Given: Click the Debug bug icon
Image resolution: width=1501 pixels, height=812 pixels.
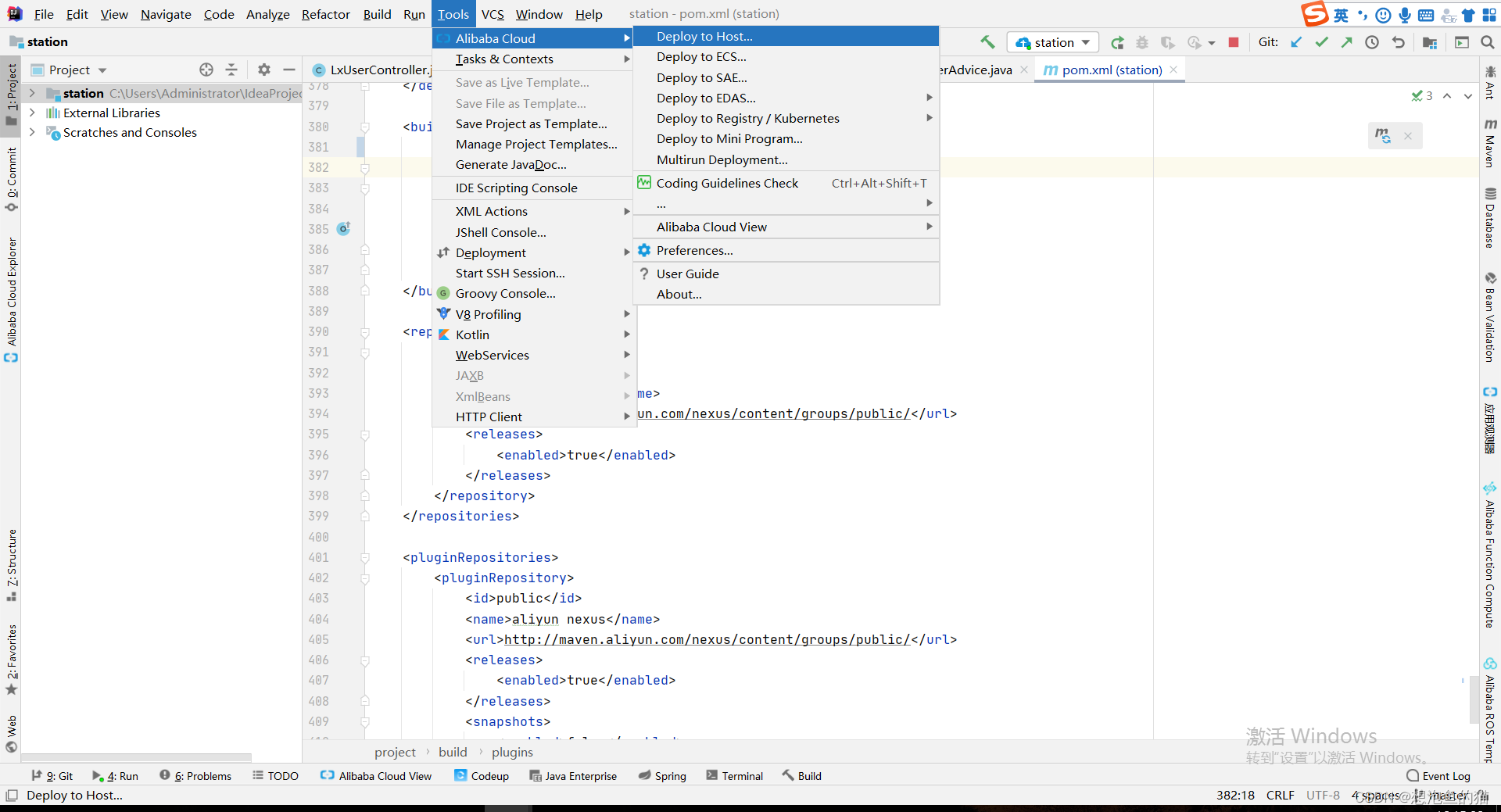Looking at the screenshot, I should point(1142,42).
